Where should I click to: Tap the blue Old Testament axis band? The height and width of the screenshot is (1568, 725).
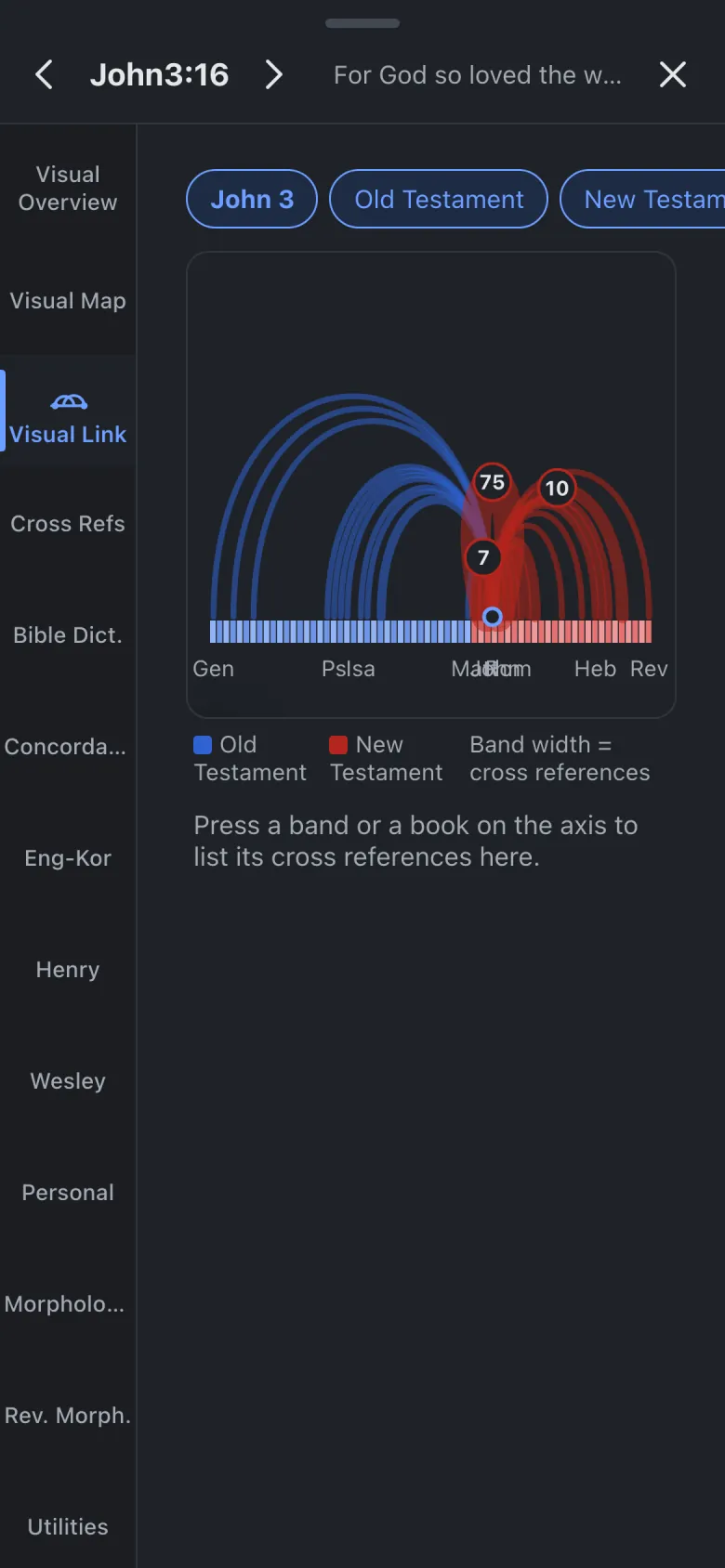coord(340,632)
